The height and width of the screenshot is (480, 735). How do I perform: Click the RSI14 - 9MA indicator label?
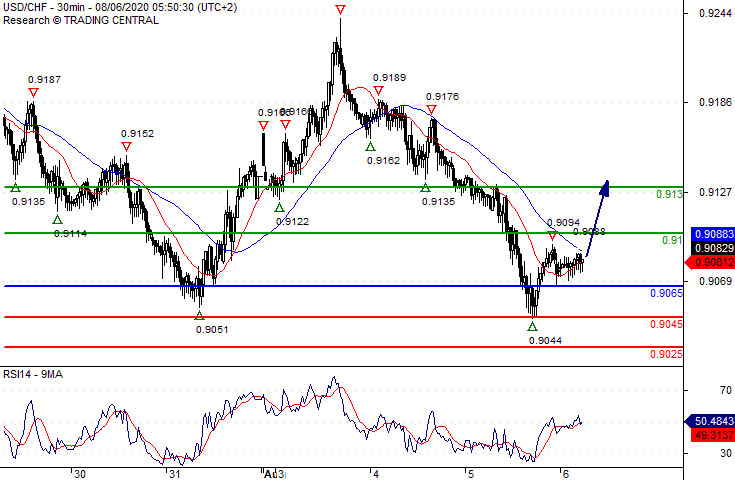point(33,374)
